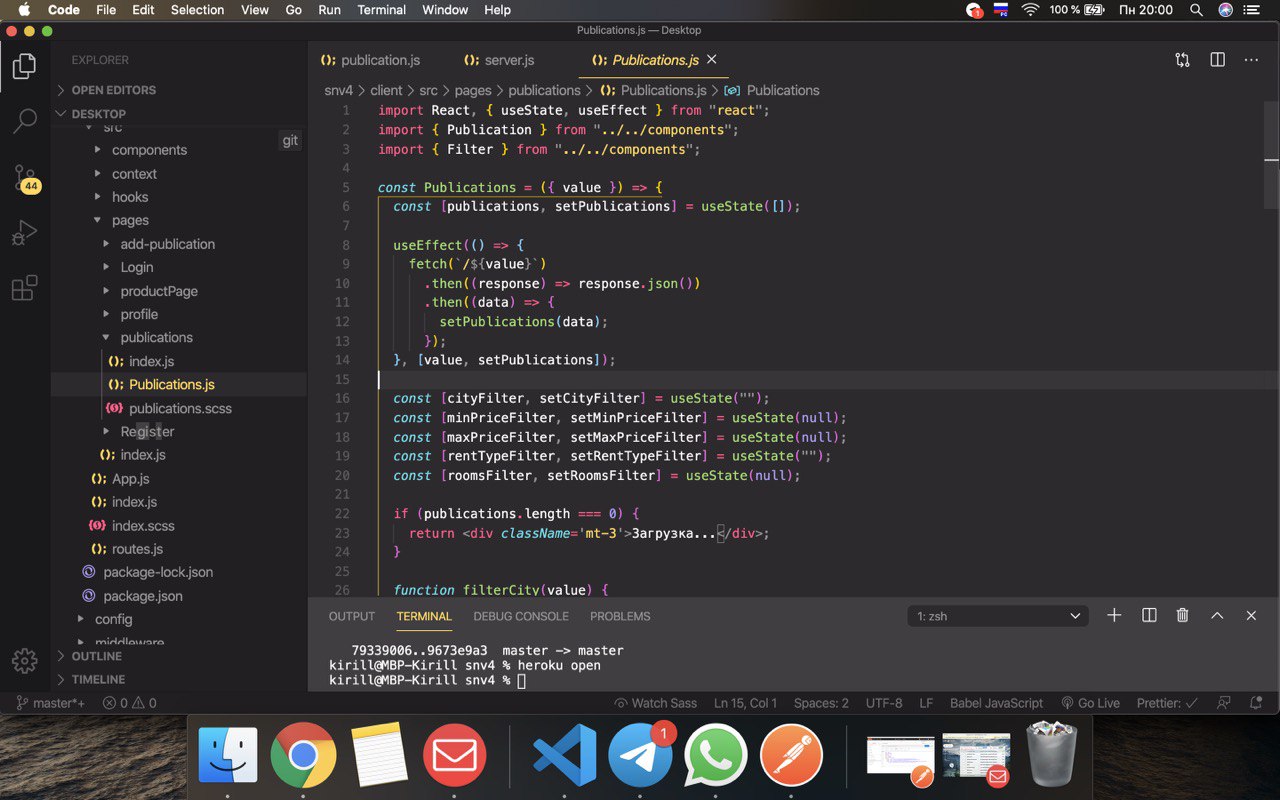
Task: Open the Manage gear icon
Action: (x=25, y=660)
